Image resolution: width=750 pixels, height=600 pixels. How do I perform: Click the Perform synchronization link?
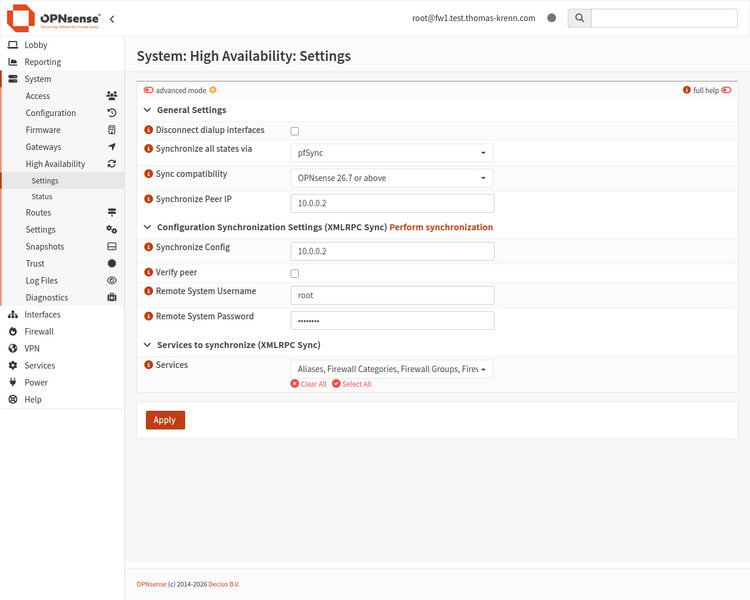tap(441, 227)
